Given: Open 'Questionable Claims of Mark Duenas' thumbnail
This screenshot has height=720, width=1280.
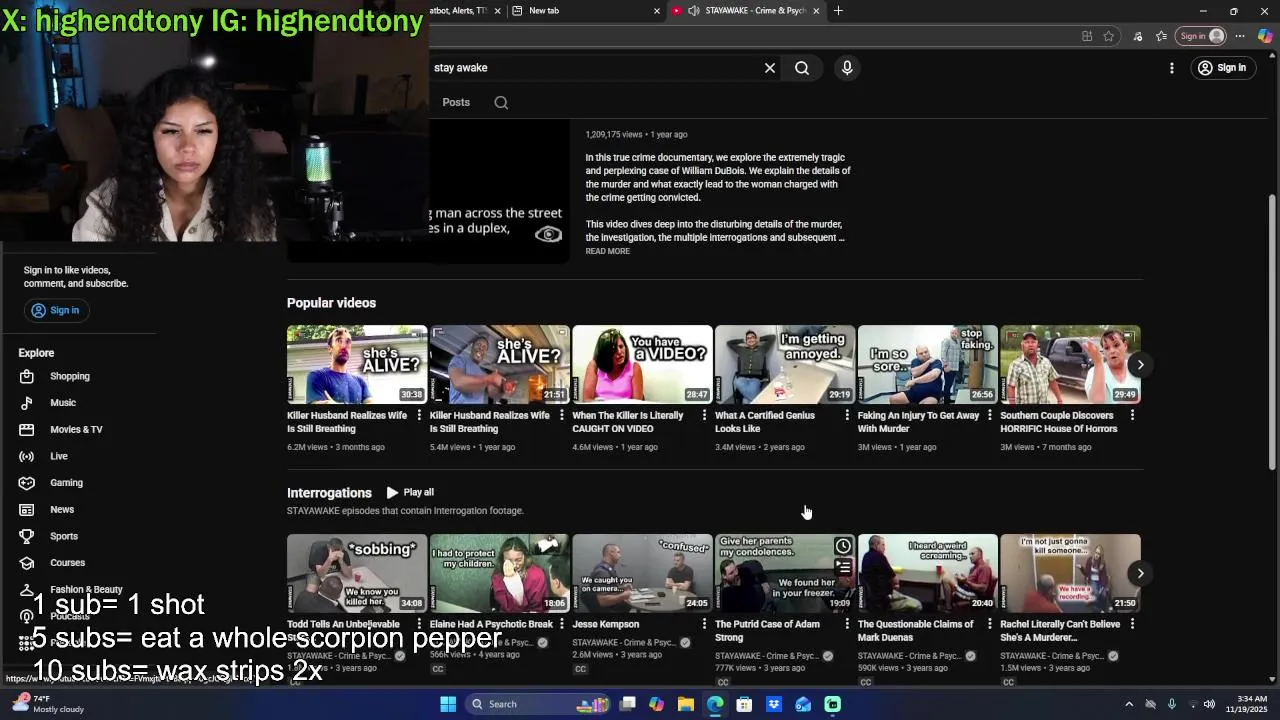Looking at the screenshot, I should coord(927,573).
